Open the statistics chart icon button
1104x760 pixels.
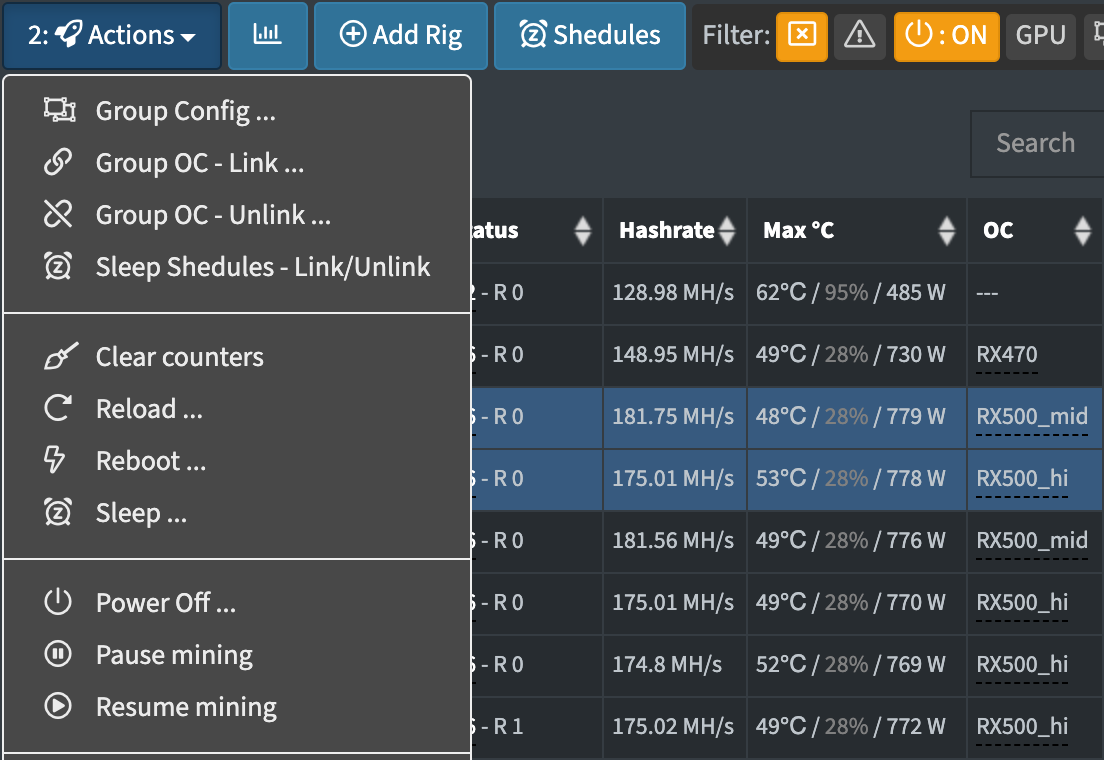click(268, 35)
